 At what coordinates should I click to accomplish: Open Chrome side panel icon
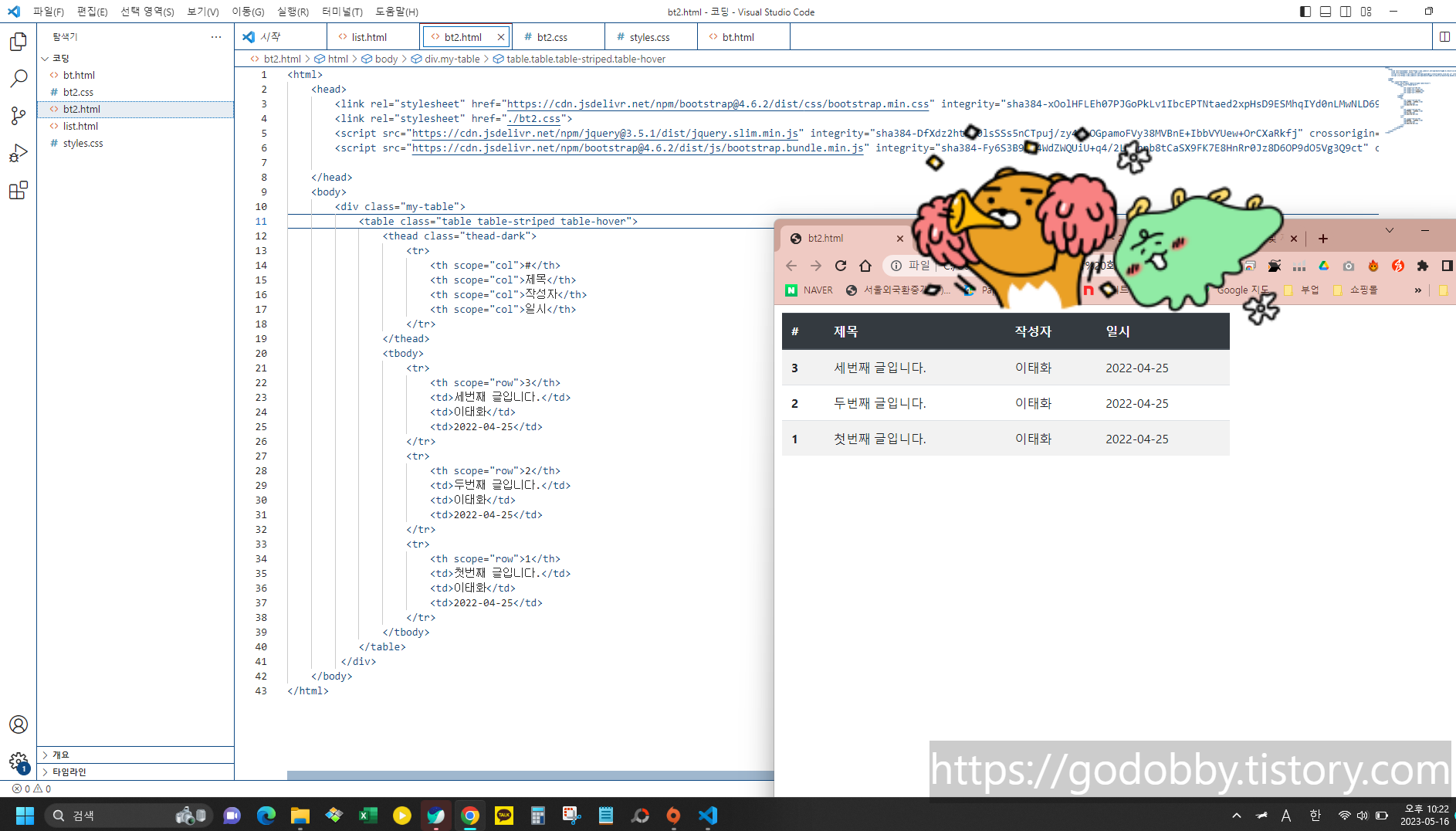click(x=1447, y=266)
